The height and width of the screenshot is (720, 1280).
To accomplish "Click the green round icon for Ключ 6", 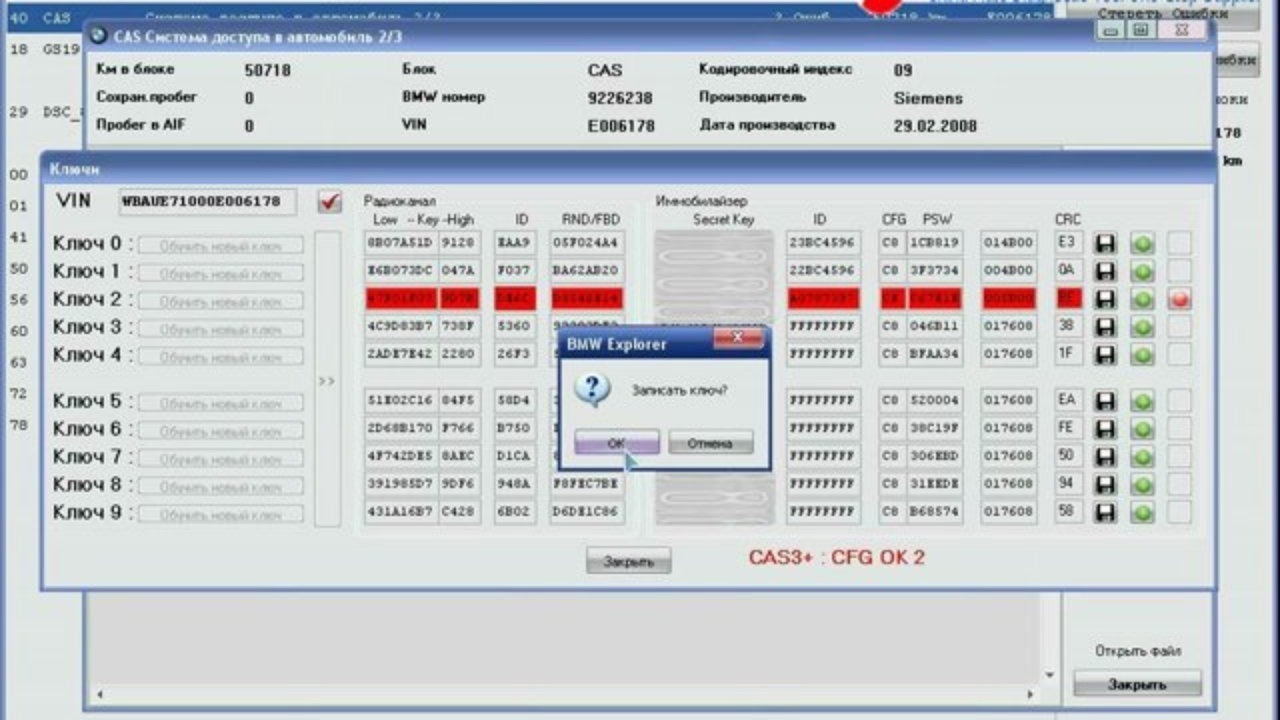I will pyautogui.click(x=1142, y=429).
